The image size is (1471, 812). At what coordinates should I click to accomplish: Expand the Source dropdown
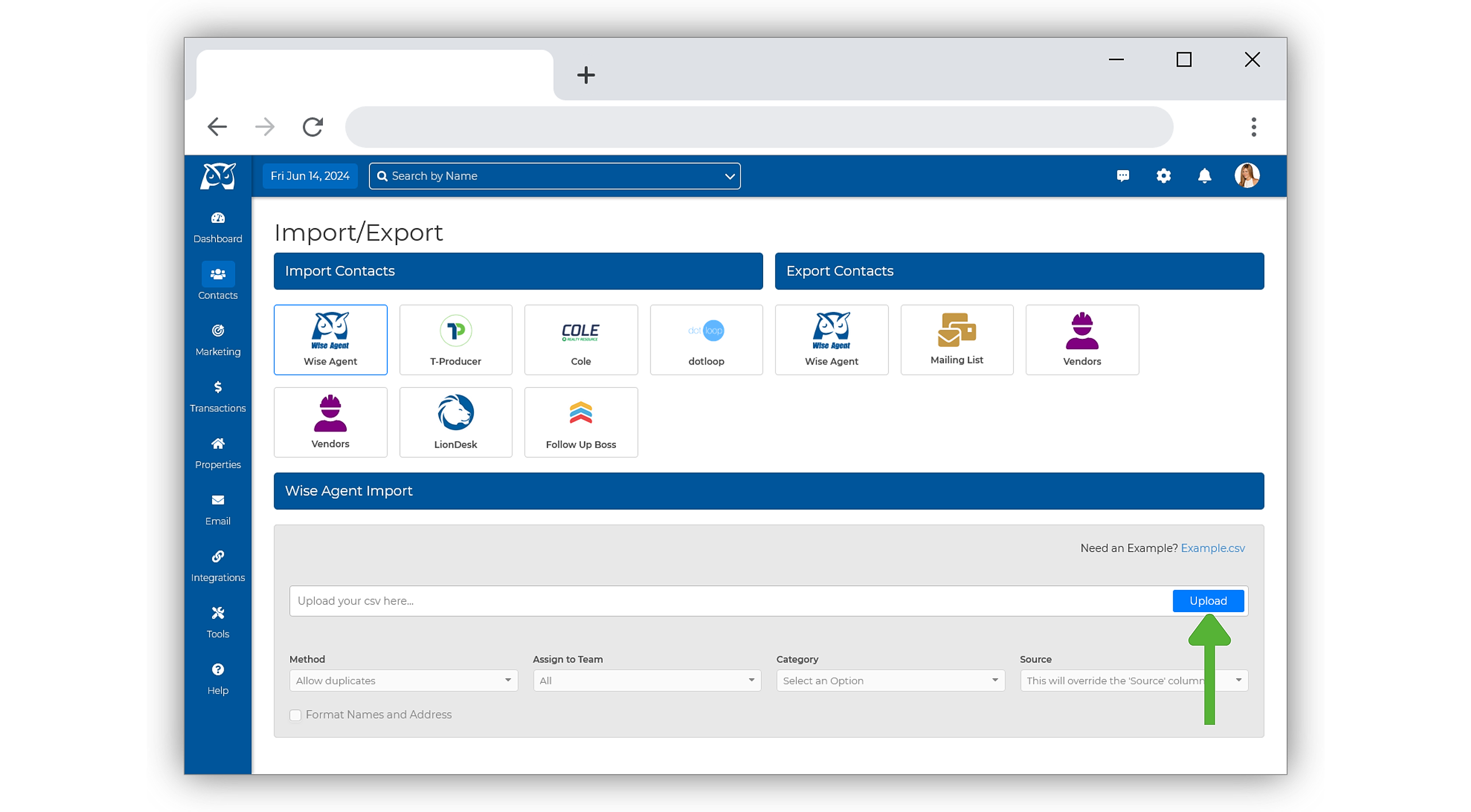pos(1134,680)
